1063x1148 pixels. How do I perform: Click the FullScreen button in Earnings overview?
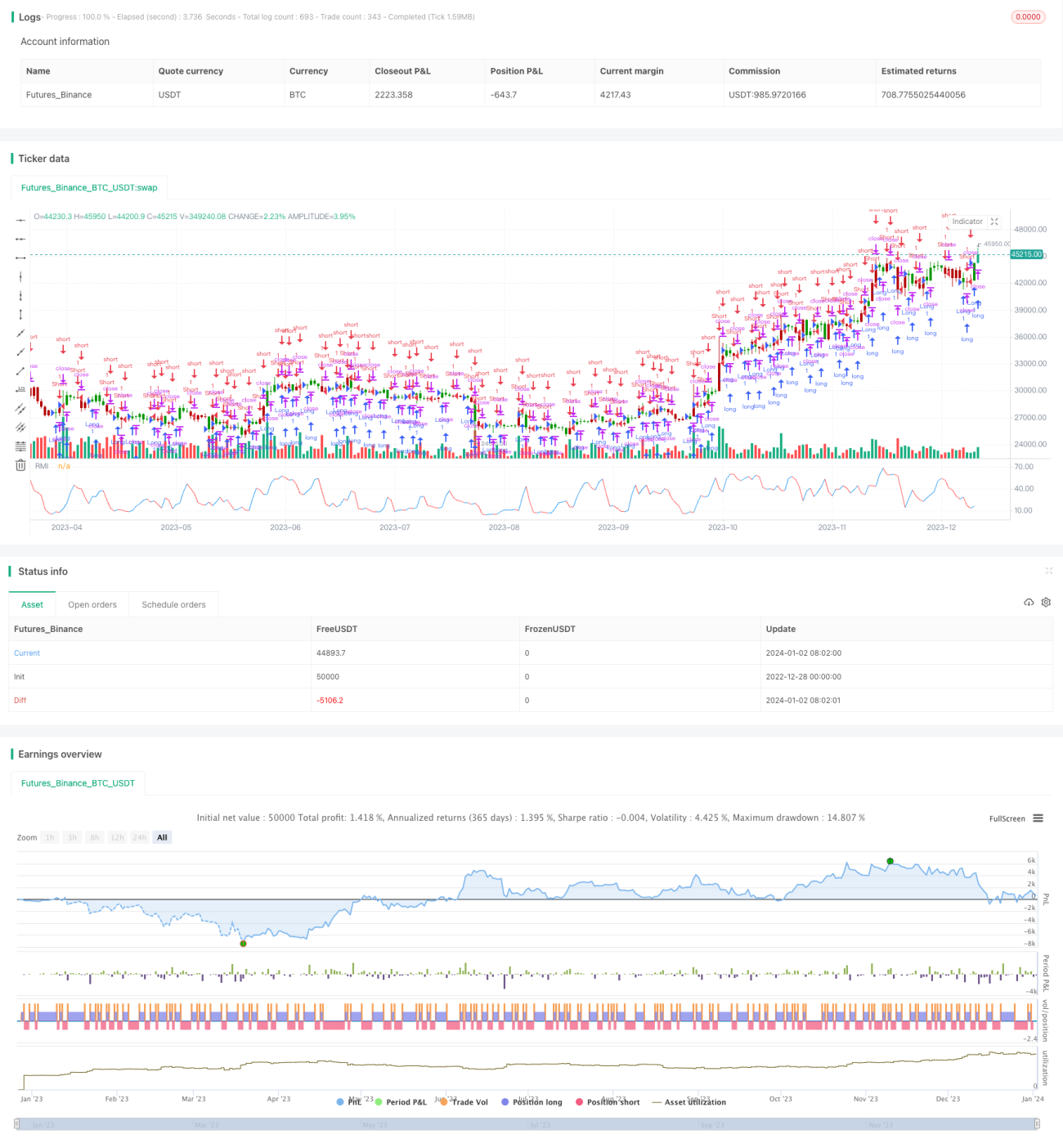click(1007, 818)
